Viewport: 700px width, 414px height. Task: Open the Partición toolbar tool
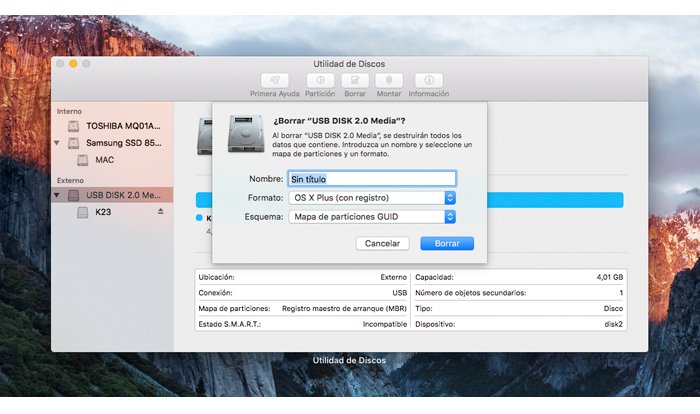[x=320, y=80]
